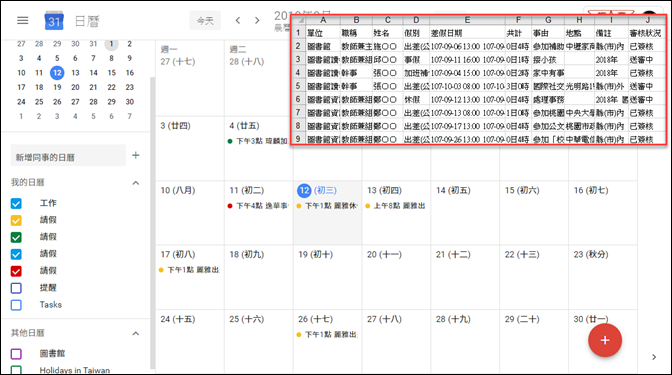The image size is (672, 375).
Task: Open the main hamburger menu
Action: (x=23, y=20)
